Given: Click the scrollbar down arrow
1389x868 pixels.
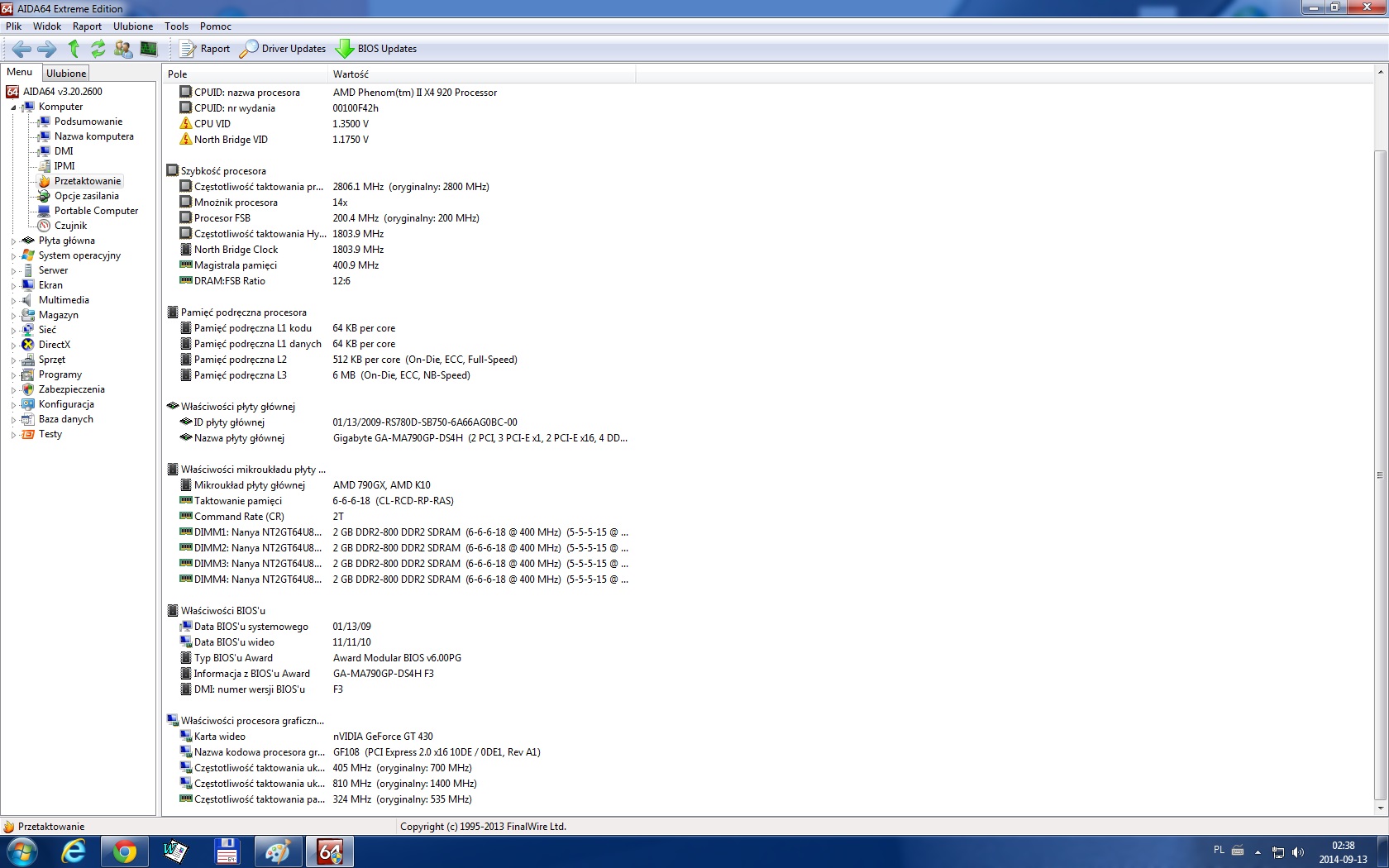Looking at the screenshot, I should [1380, 808].
